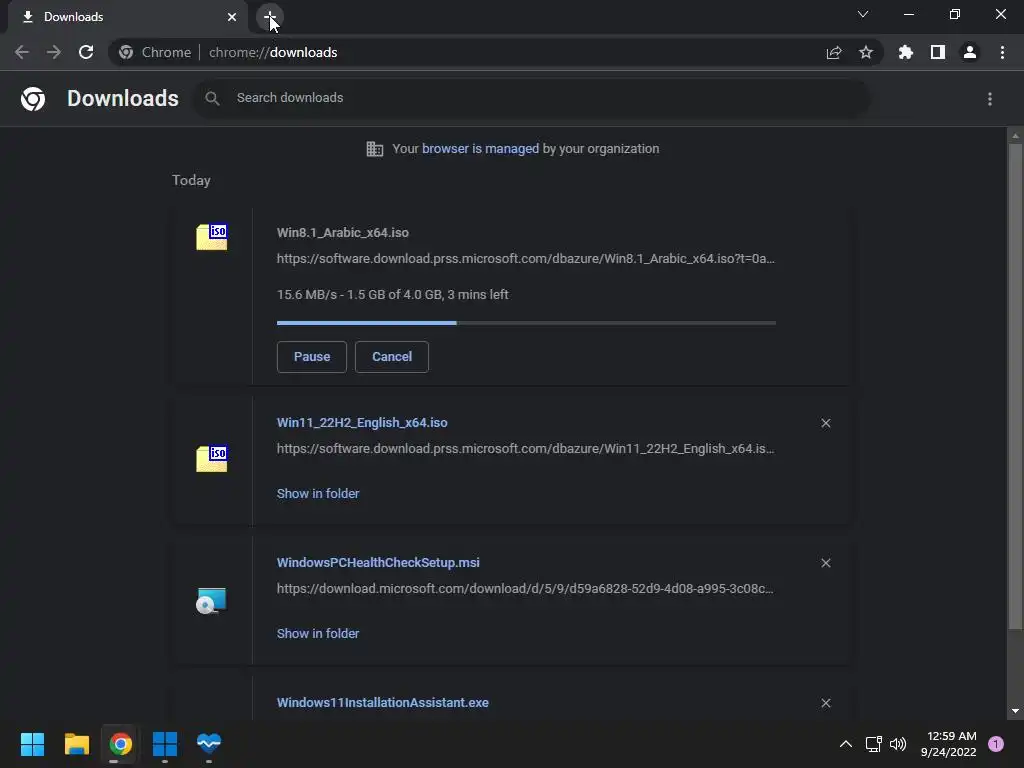
Task: Click the page vertical scrollbar thumb
Action: pyautogui.click(x=1015, y=387)
